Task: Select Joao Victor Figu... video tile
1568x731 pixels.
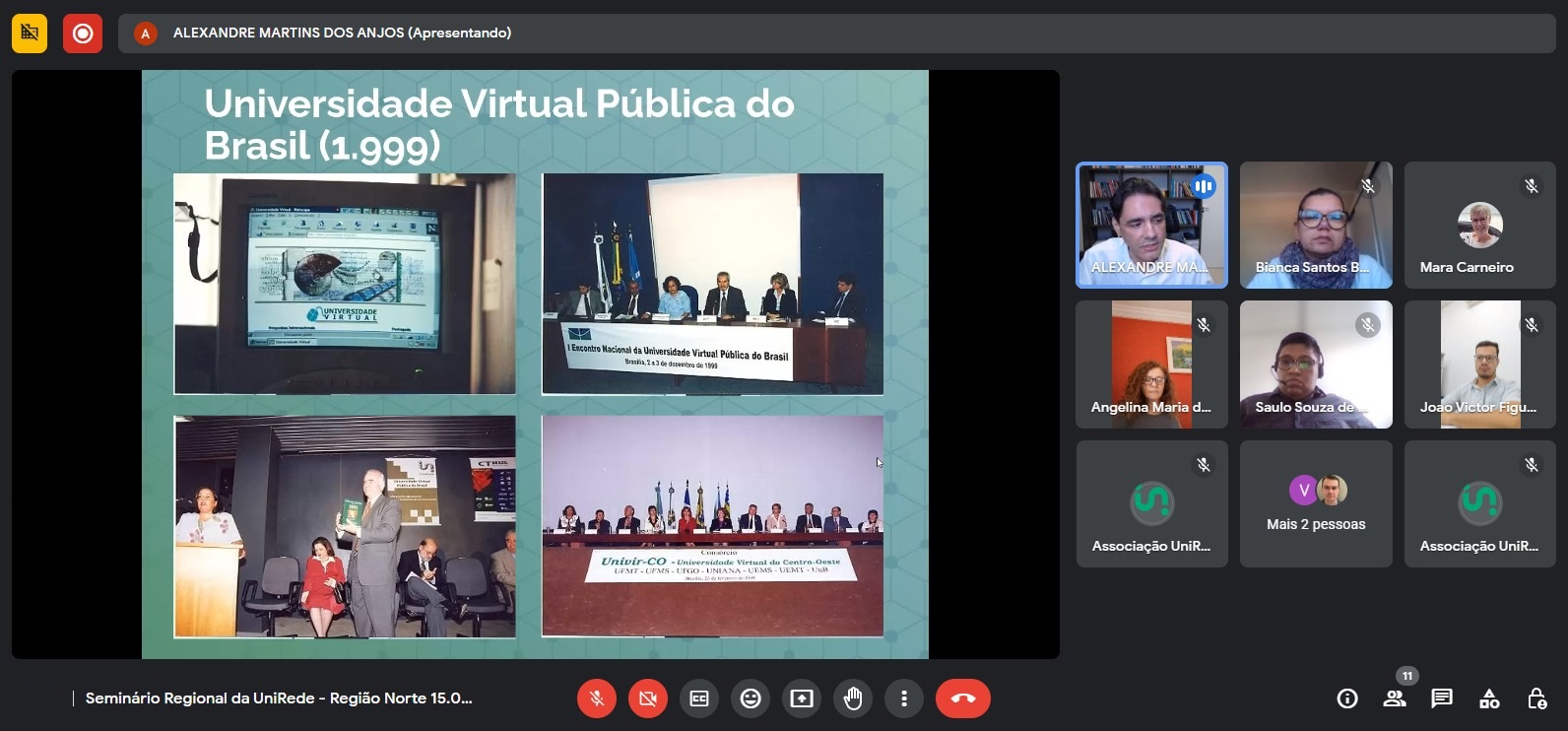Action: pyautogui.click(x=1480, y=365)
